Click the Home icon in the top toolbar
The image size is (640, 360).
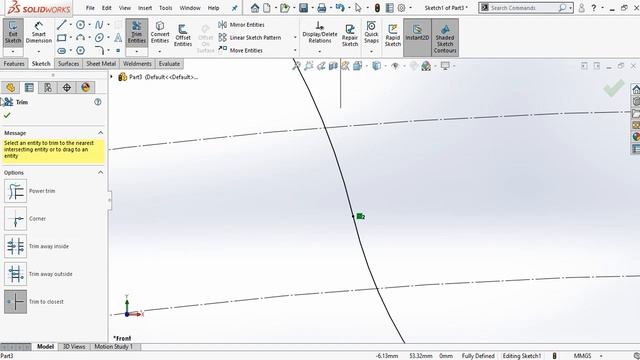[x=255, y=8]
